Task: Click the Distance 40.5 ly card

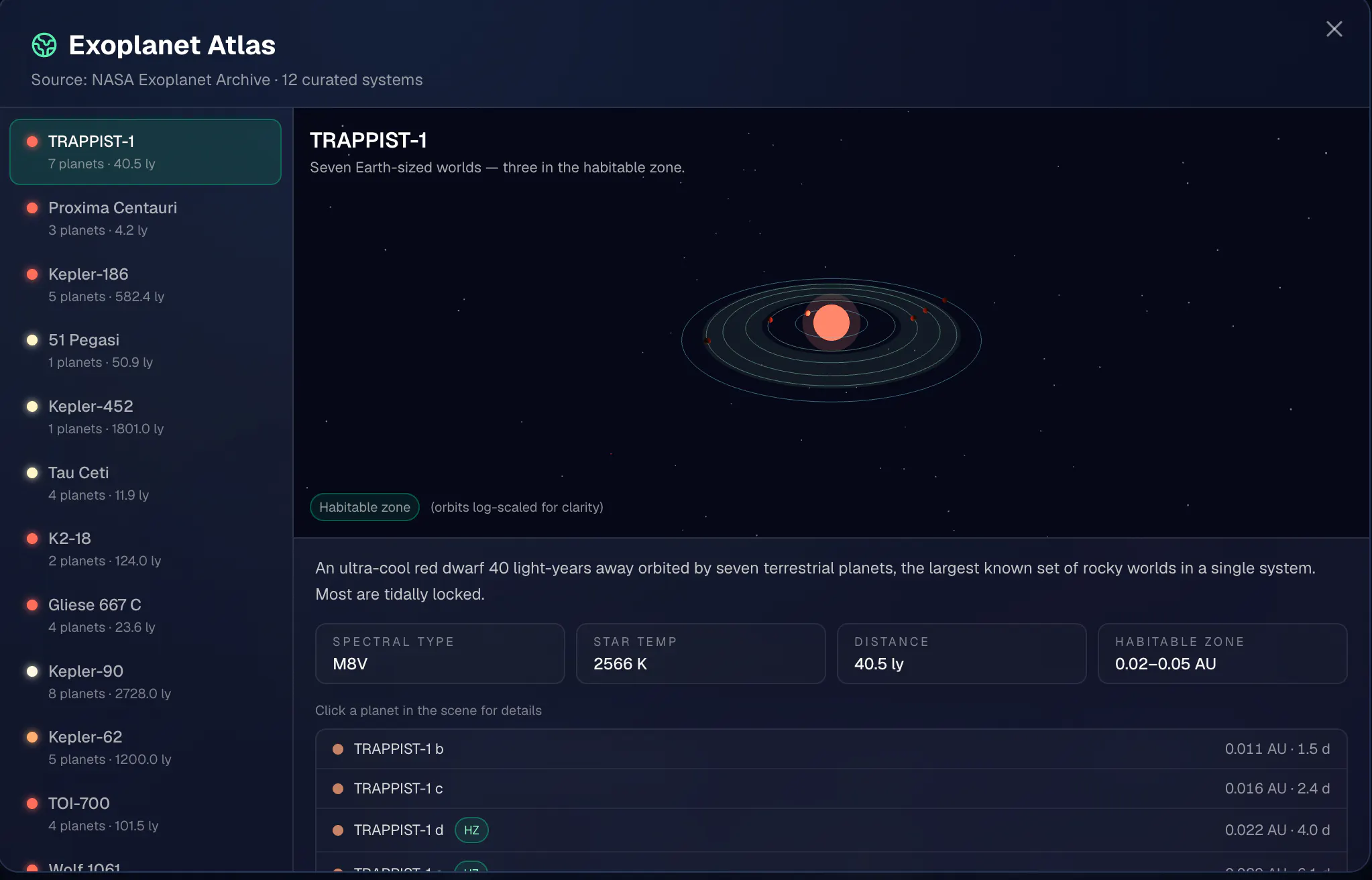Action: pyautogui.click(x=962, y=653)
